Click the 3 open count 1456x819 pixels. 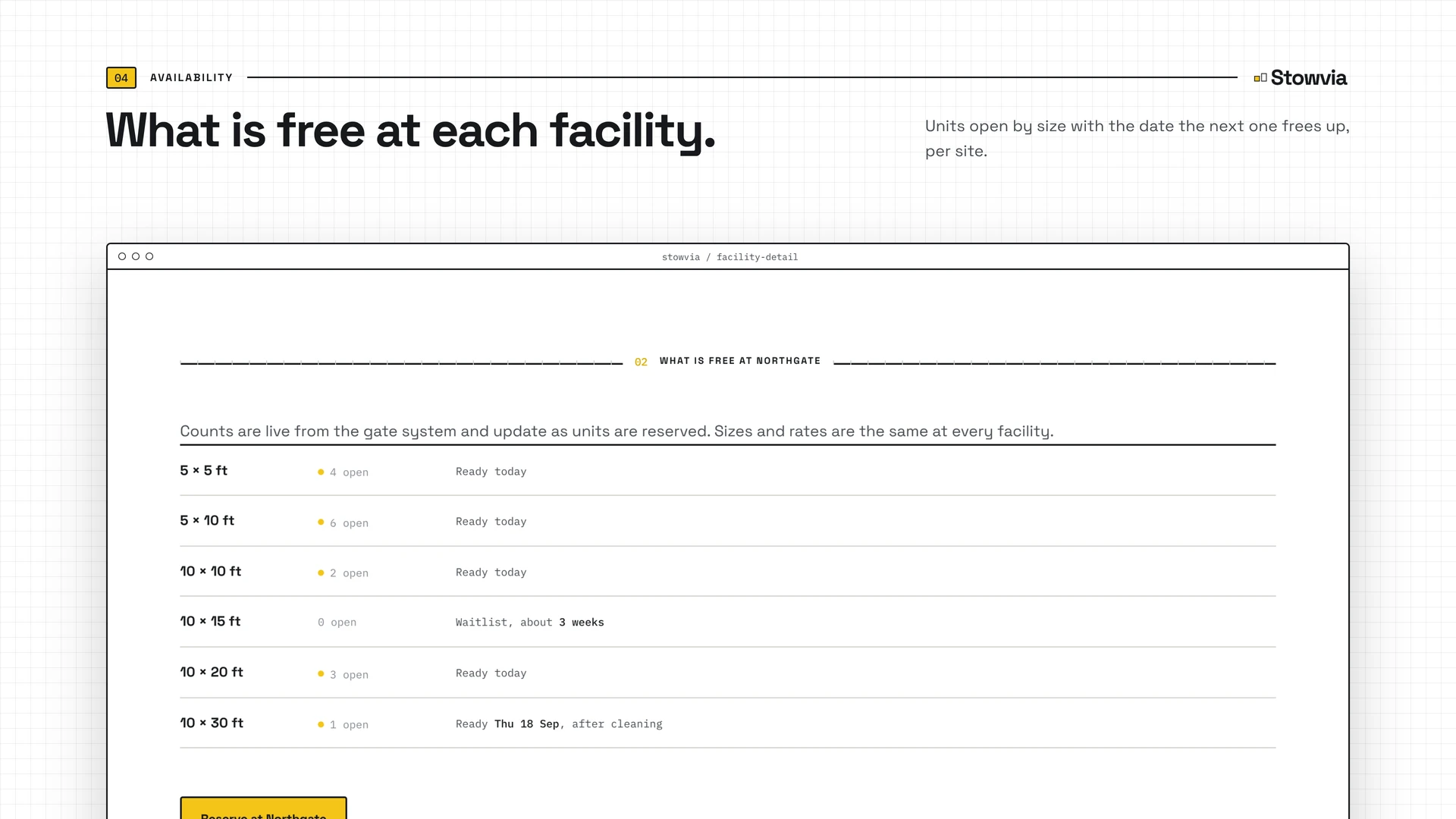(x=349, y=675)
